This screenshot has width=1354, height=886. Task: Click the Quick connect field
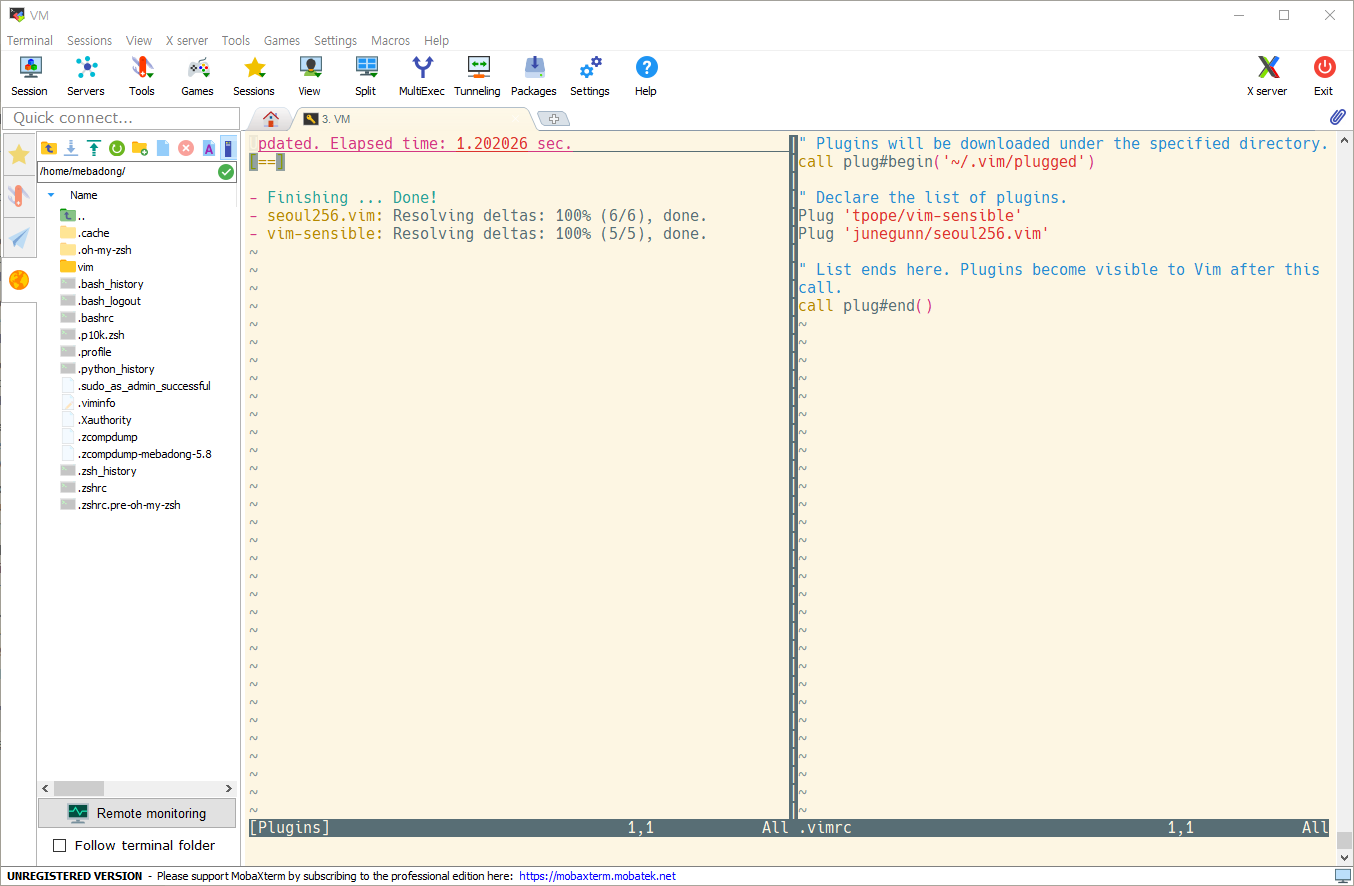pyautogui.click(x=121, y=118)
